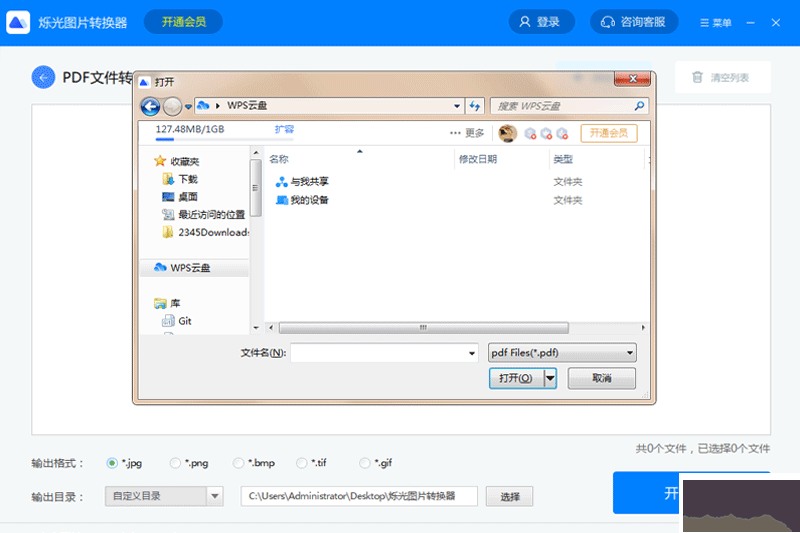This screenshot has height=533, width=800.
Task: Select the *.jpg output format
Action: coord(112,463)
